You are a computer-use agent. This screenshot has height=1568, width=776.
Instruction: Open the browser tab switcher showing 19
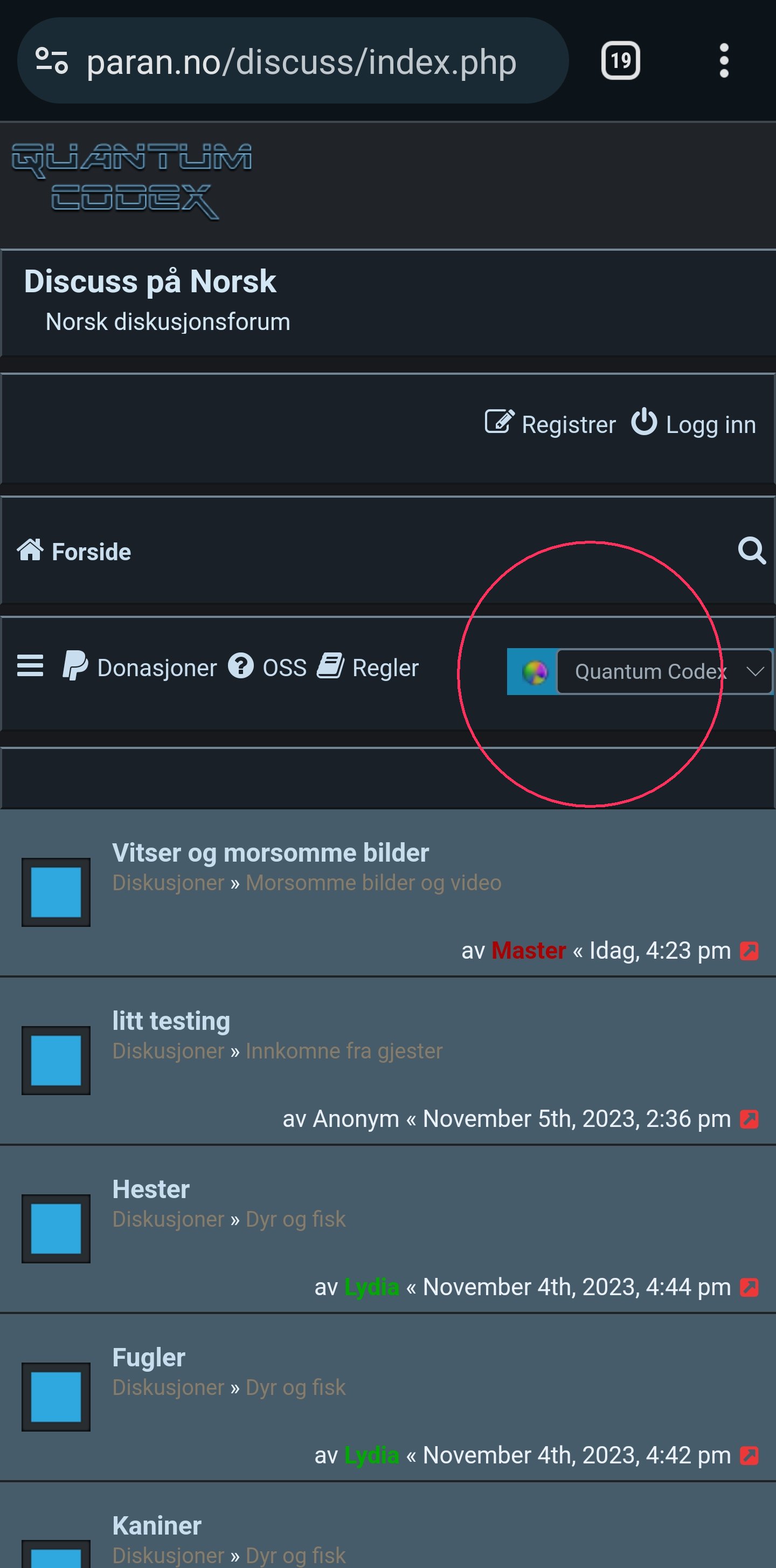pyautogui.click(x=620, y=60)
